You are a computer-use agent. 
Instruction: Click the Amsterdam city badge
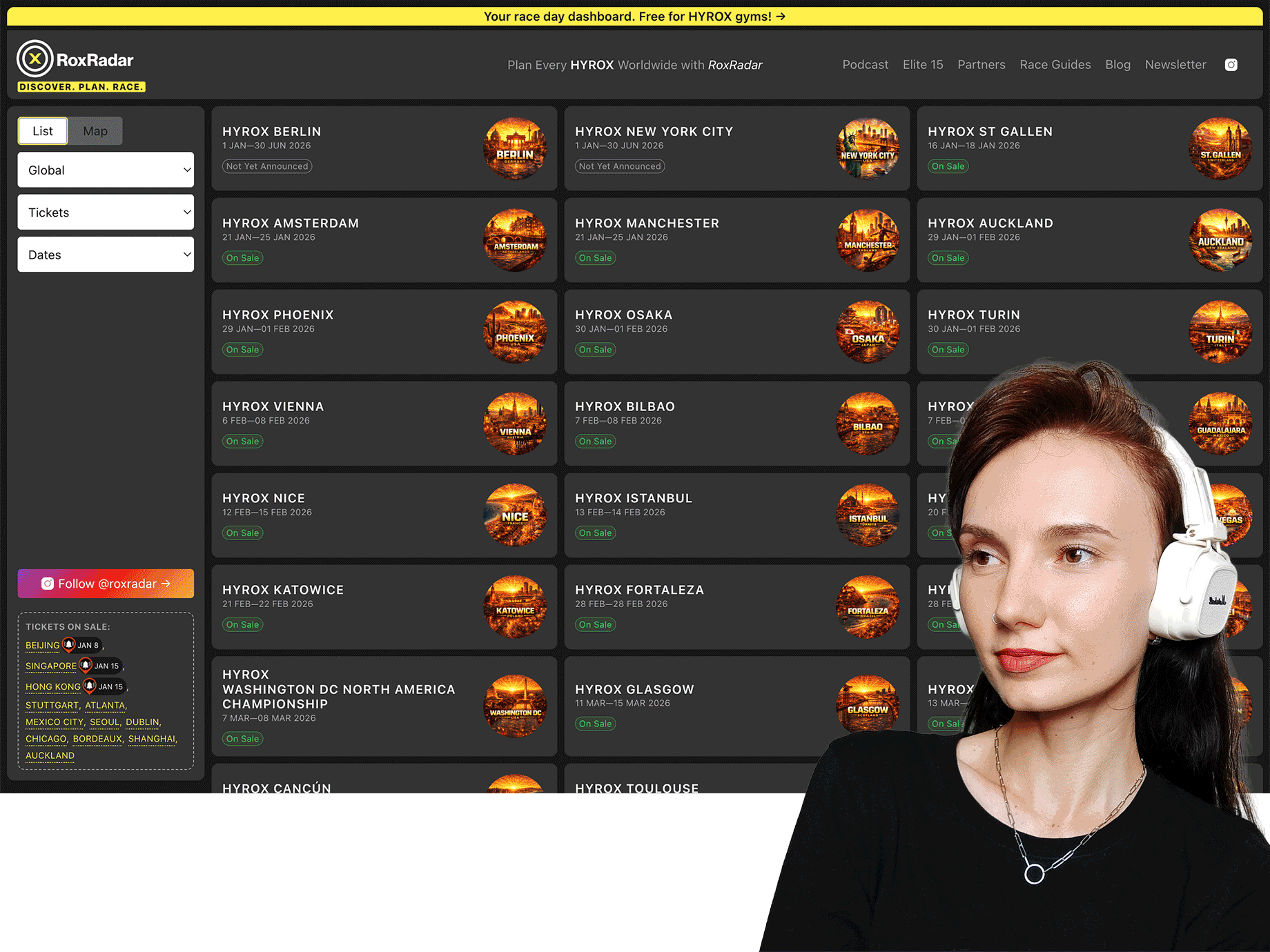click(515, 241)
